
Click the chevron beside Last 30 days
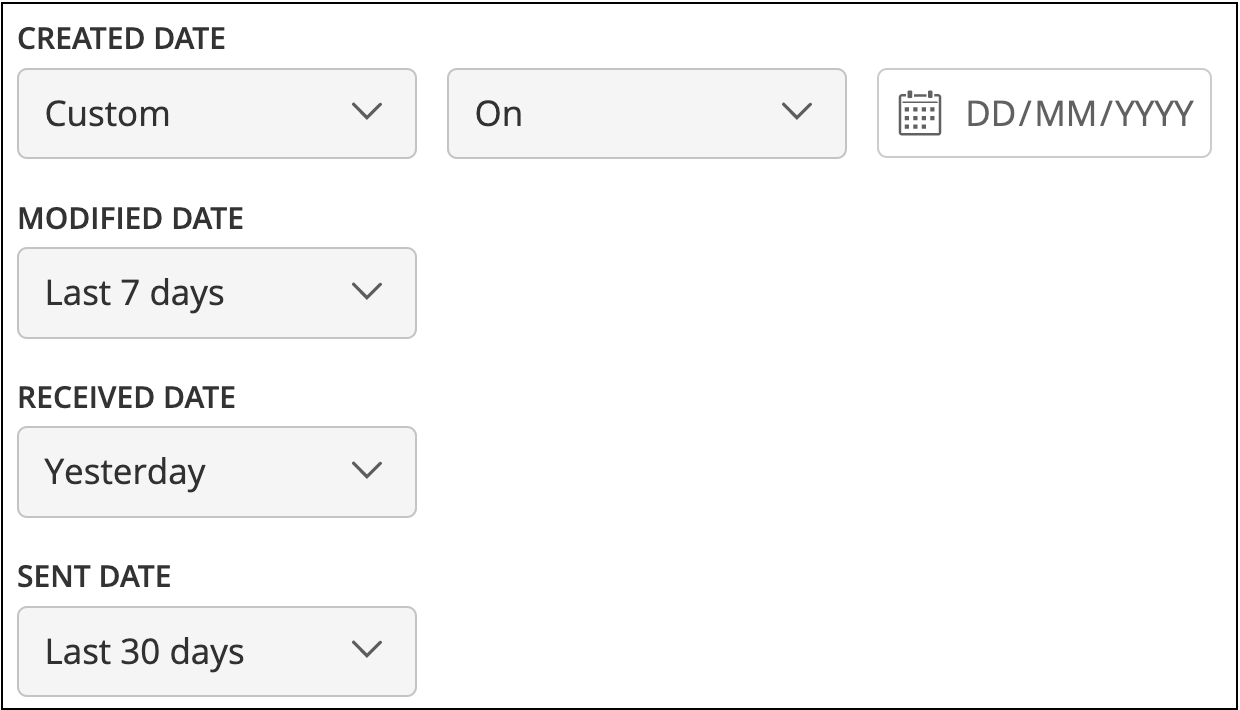coord(368,650)
